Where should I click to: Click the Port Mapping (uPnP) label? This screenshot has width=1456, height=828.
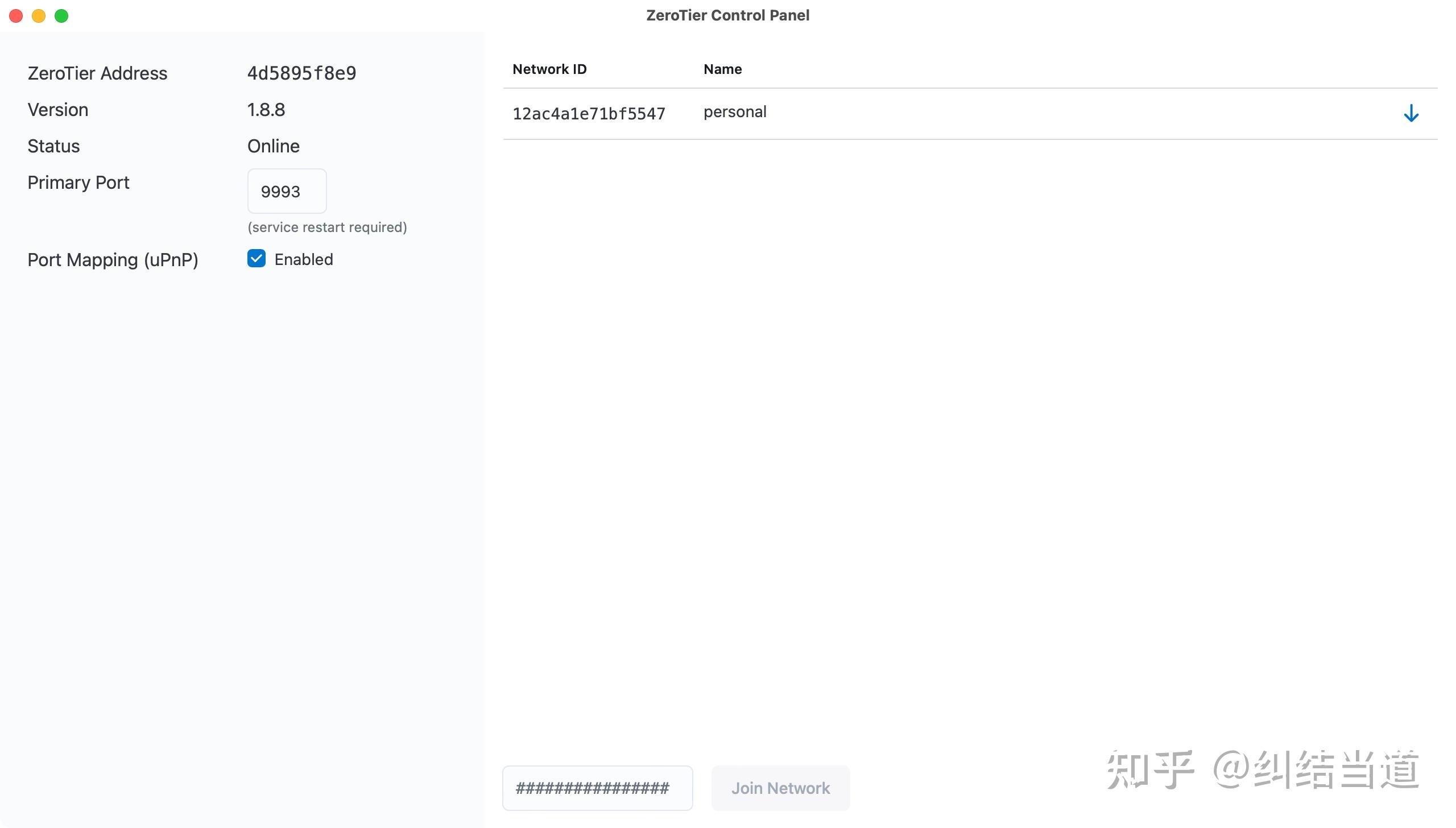[113, 260]
